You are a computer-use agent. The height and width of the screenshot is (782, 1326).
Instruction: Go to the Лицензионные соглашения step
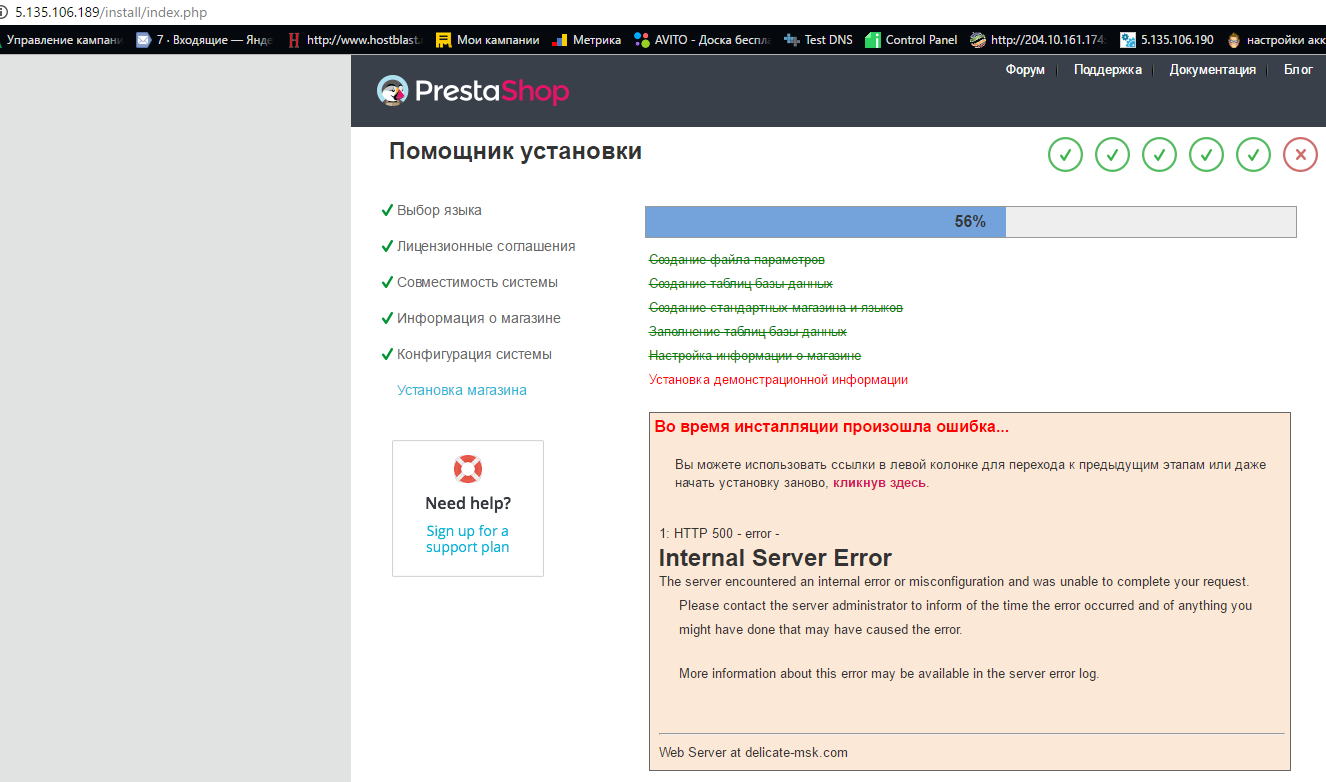486,246
